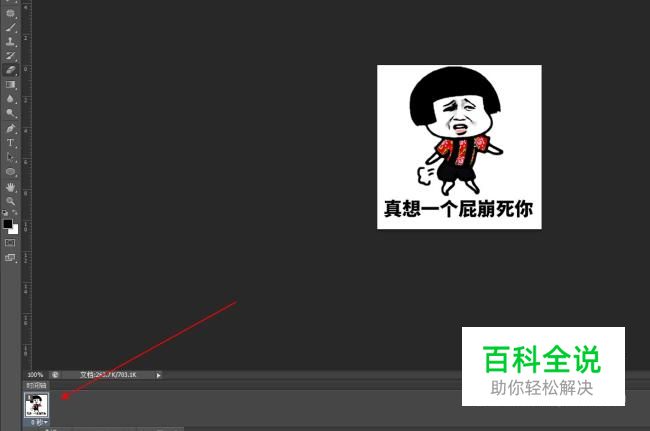Select frame 1 thumbnail in timeline

pos(36,405)
